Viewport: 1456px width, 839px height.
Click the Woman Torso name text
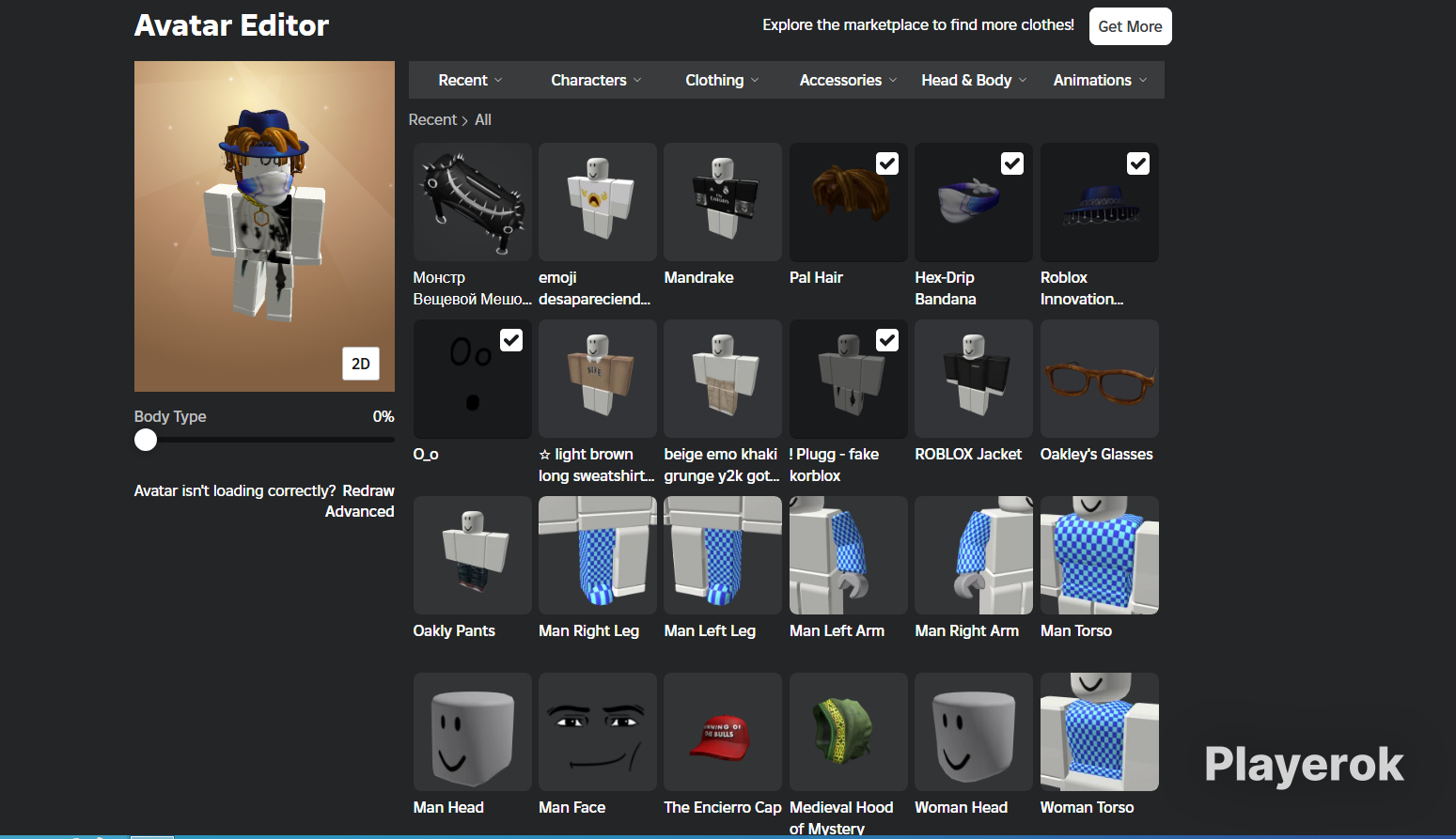[x=1088, y=807]
